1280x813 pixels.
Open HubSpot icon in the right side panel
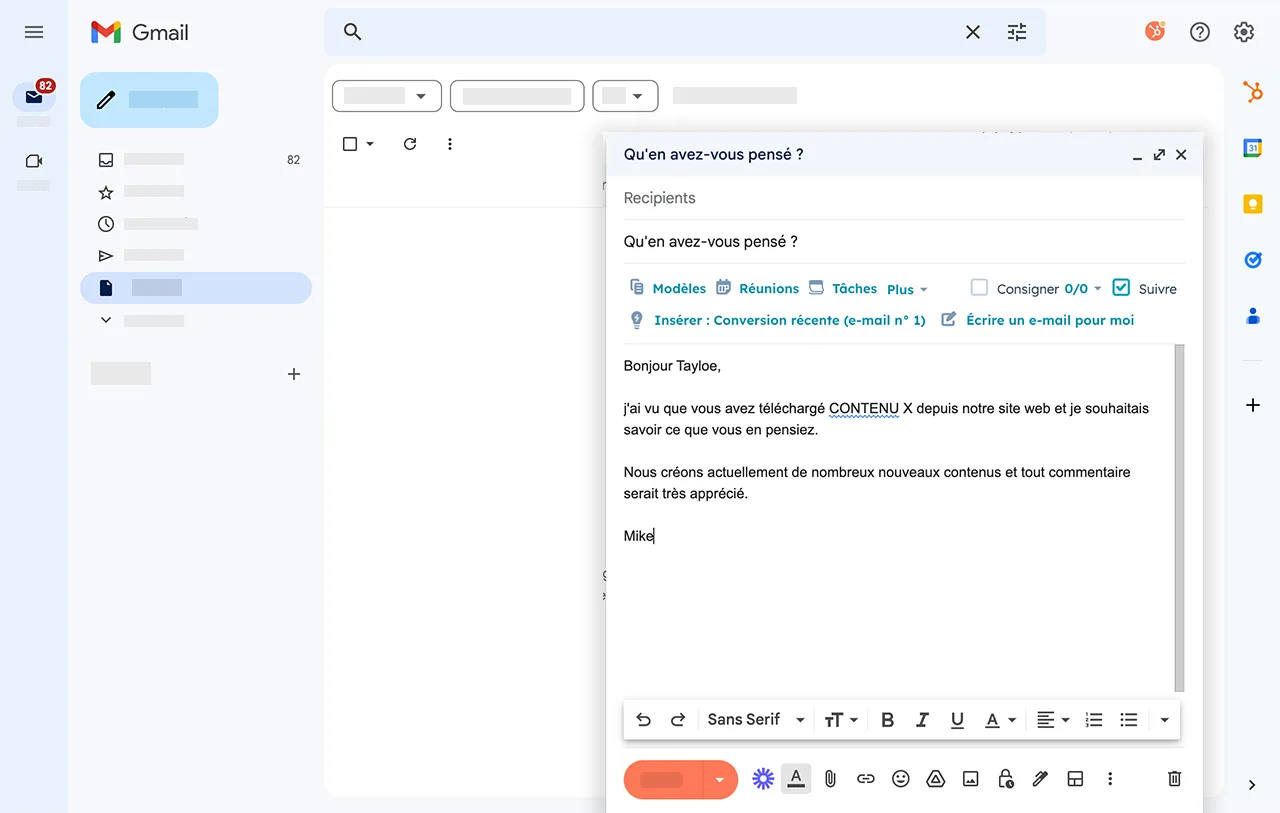click(1252, 93)
